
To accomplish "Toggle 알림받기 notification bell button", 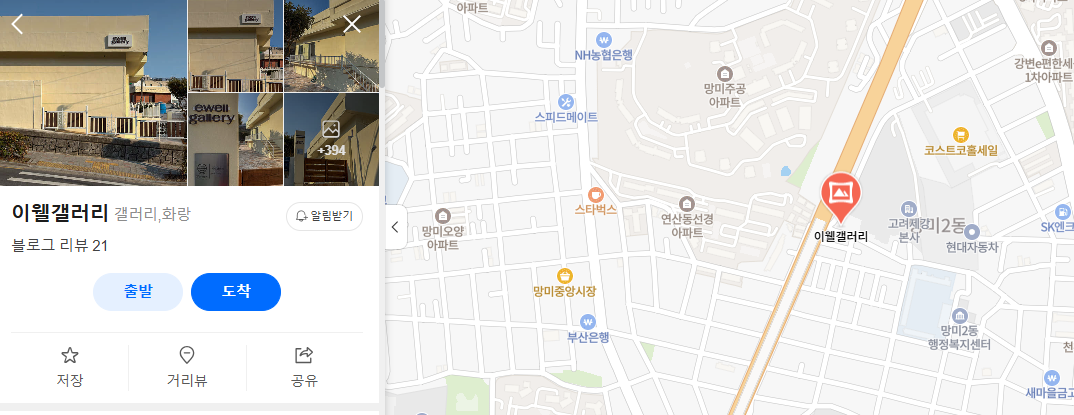I will 324,216.
